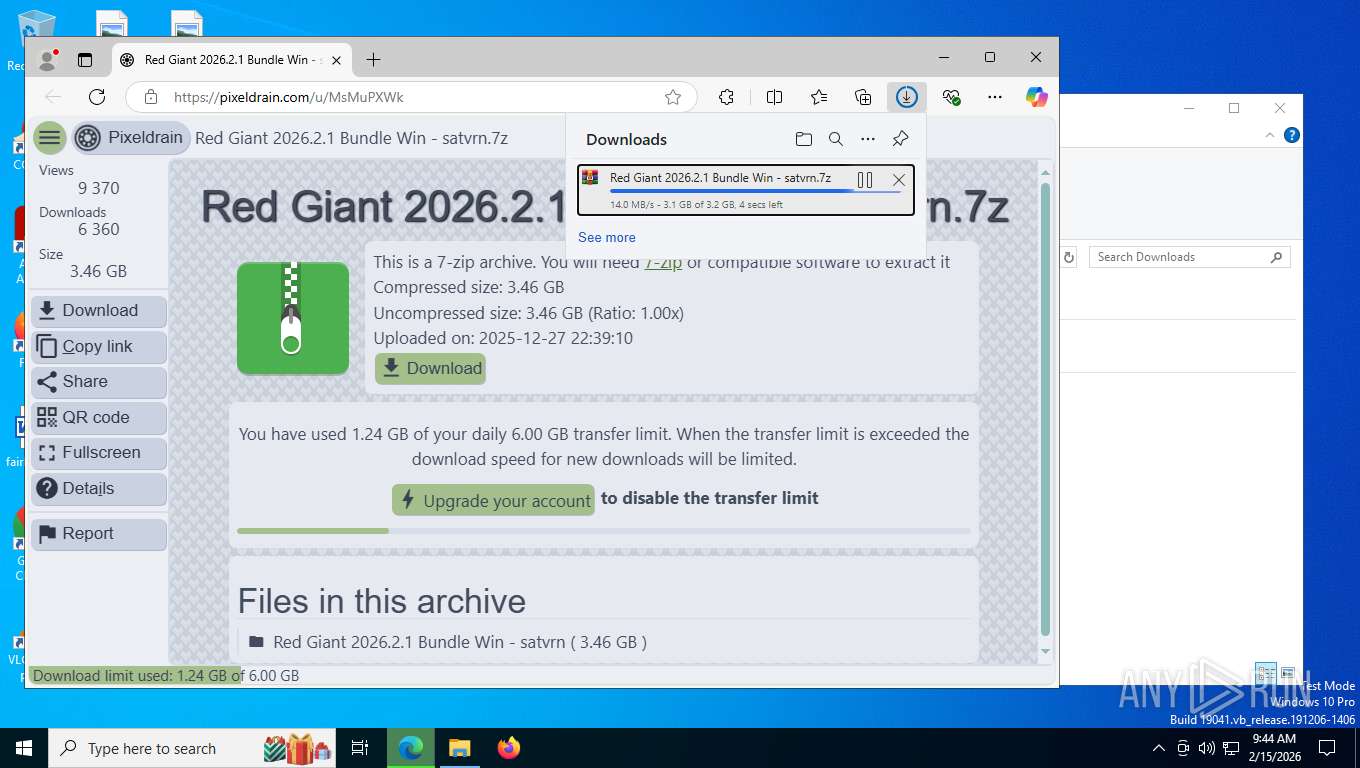The height and width of the screenshot is (768, 1360).
Task: Close the Red Giant browser tab
Action: 336,60
